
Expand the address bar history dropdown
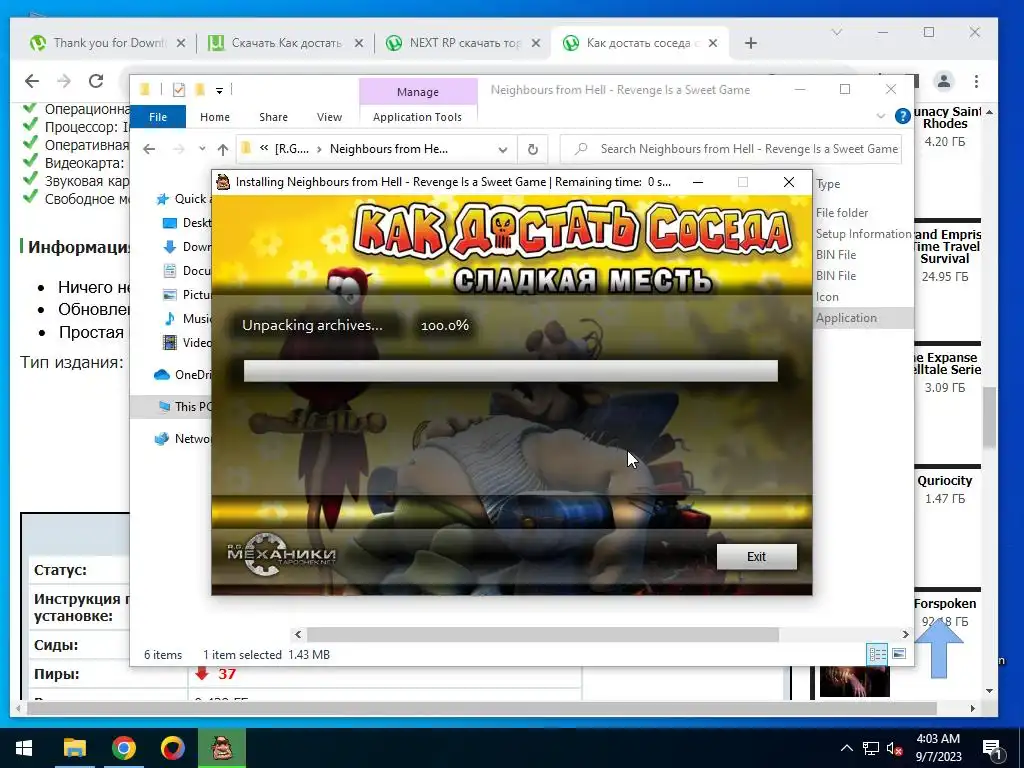[502, 150]
